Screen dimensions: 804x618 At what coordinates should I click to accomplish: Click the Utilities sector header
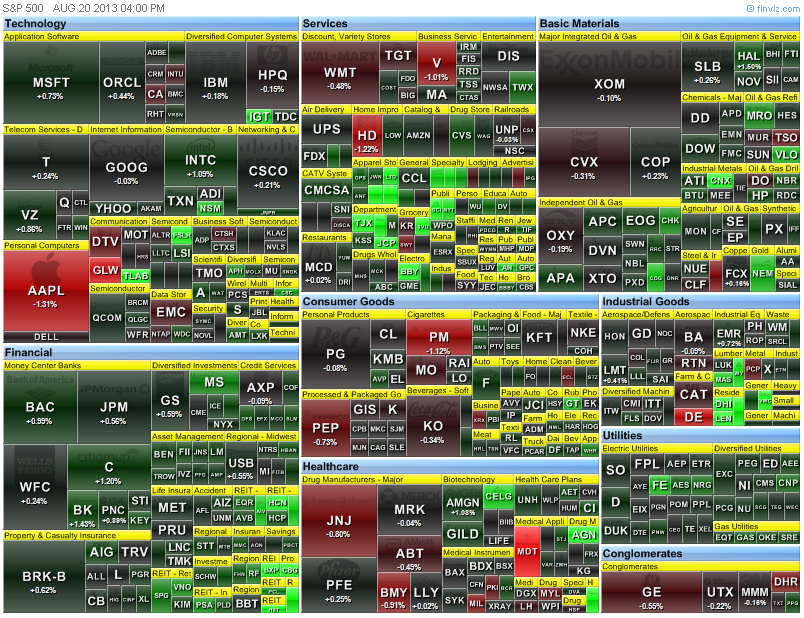click(x=623, y=435)
